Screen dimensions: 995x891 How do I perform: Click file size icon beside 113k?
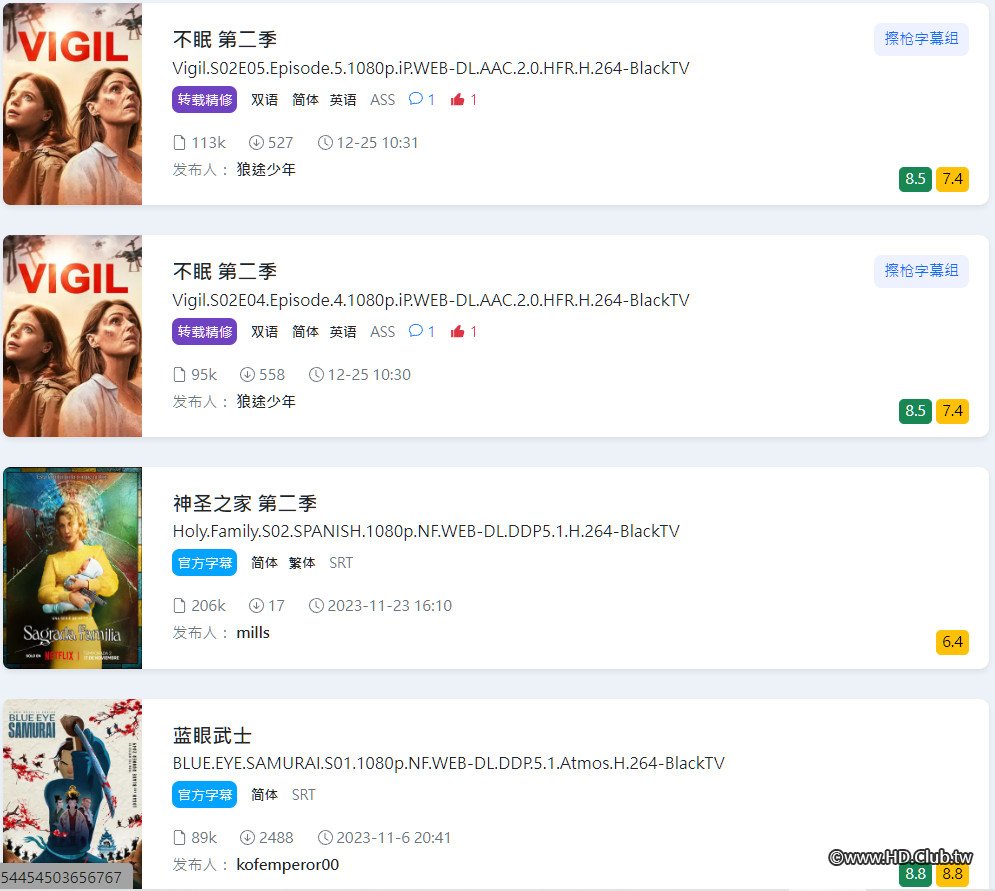pos(180,143)
